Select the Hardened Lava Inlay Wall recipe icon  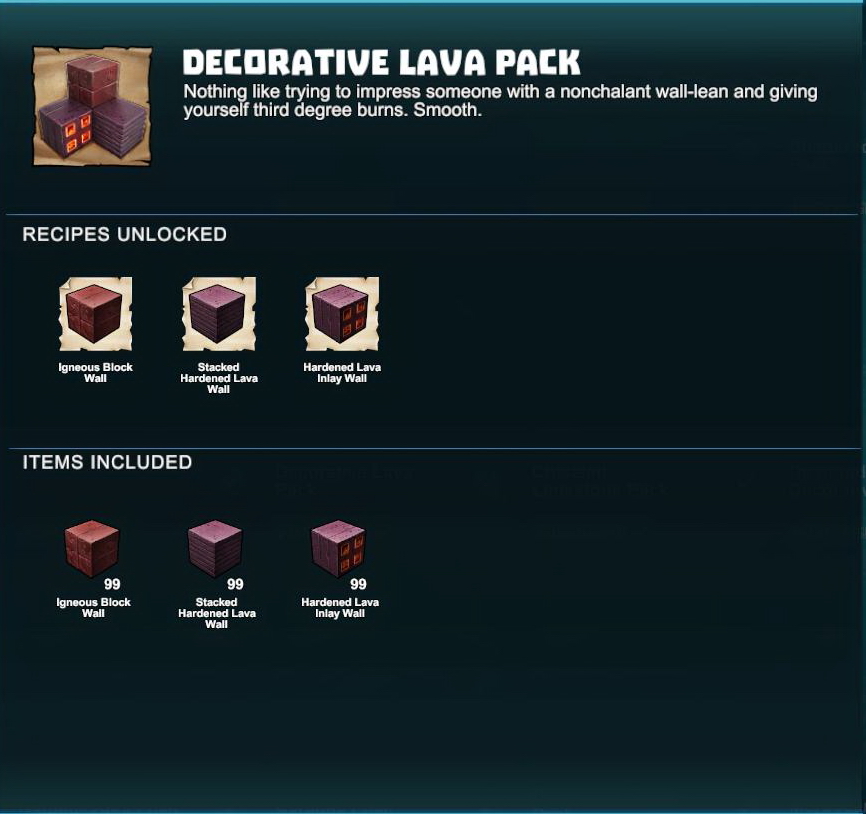(x=342, y=314)
